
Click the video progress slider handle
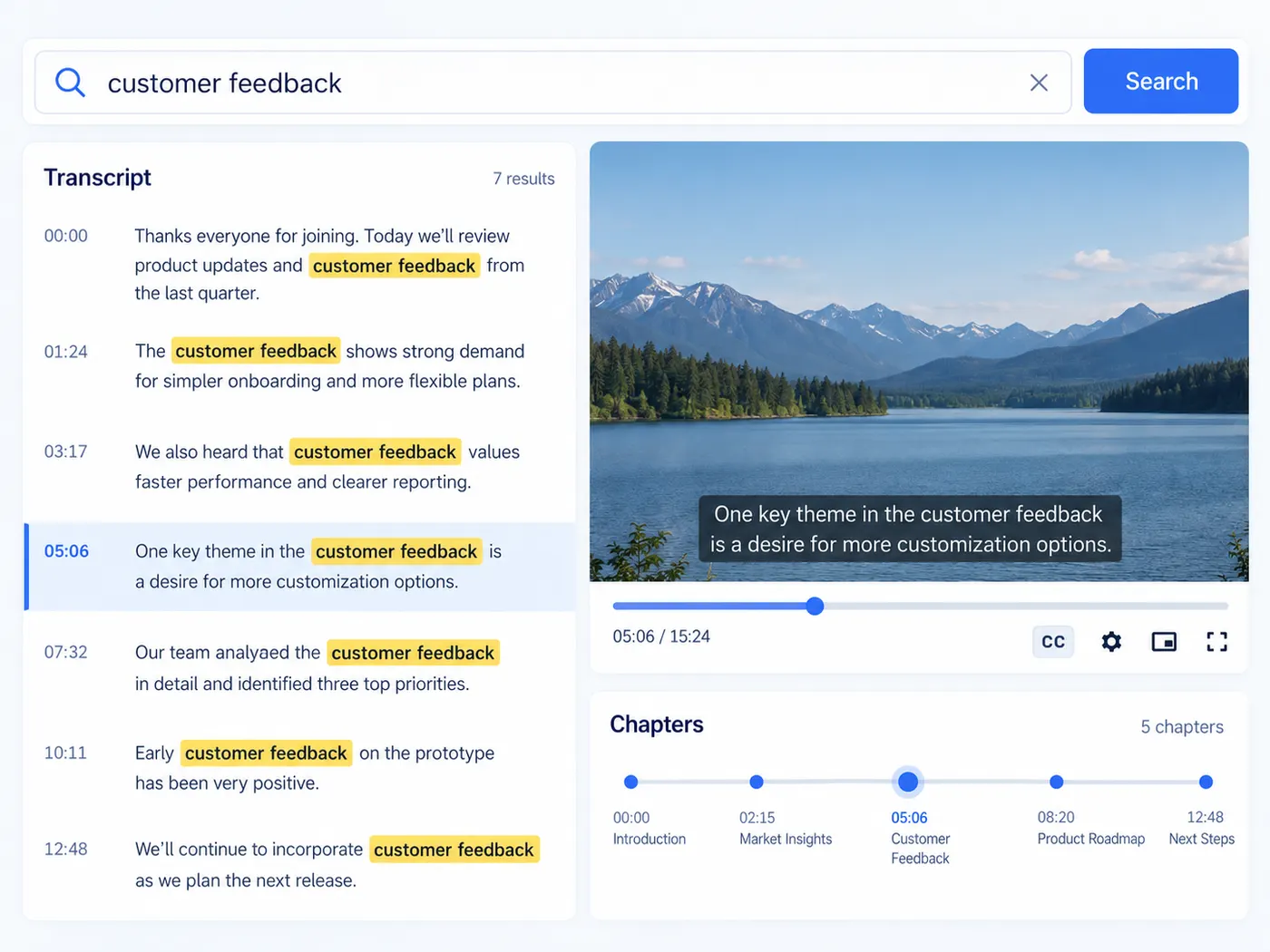point(815,606)
